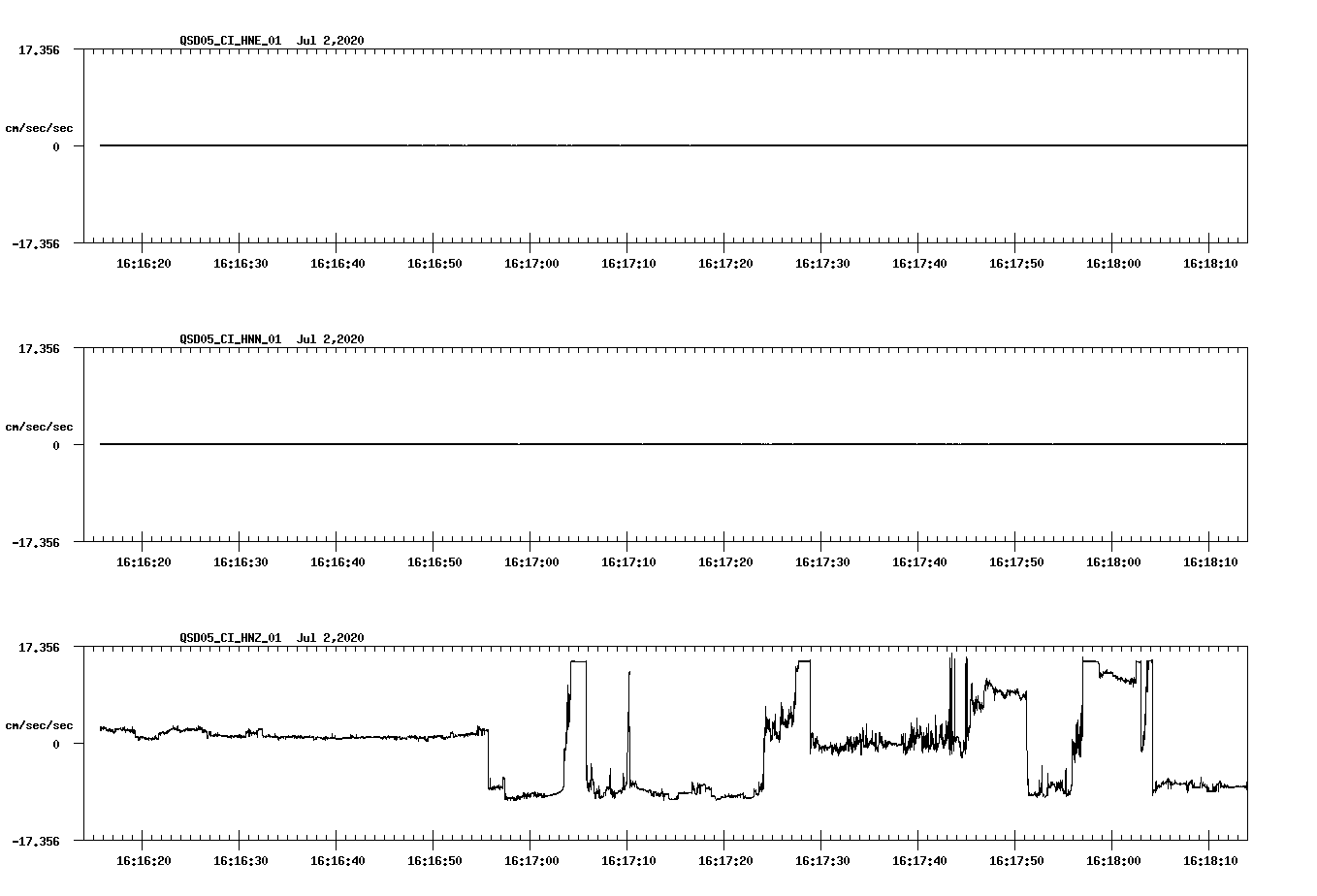Click the 16:17:20 time label under HNN plot

click(725, 562)
